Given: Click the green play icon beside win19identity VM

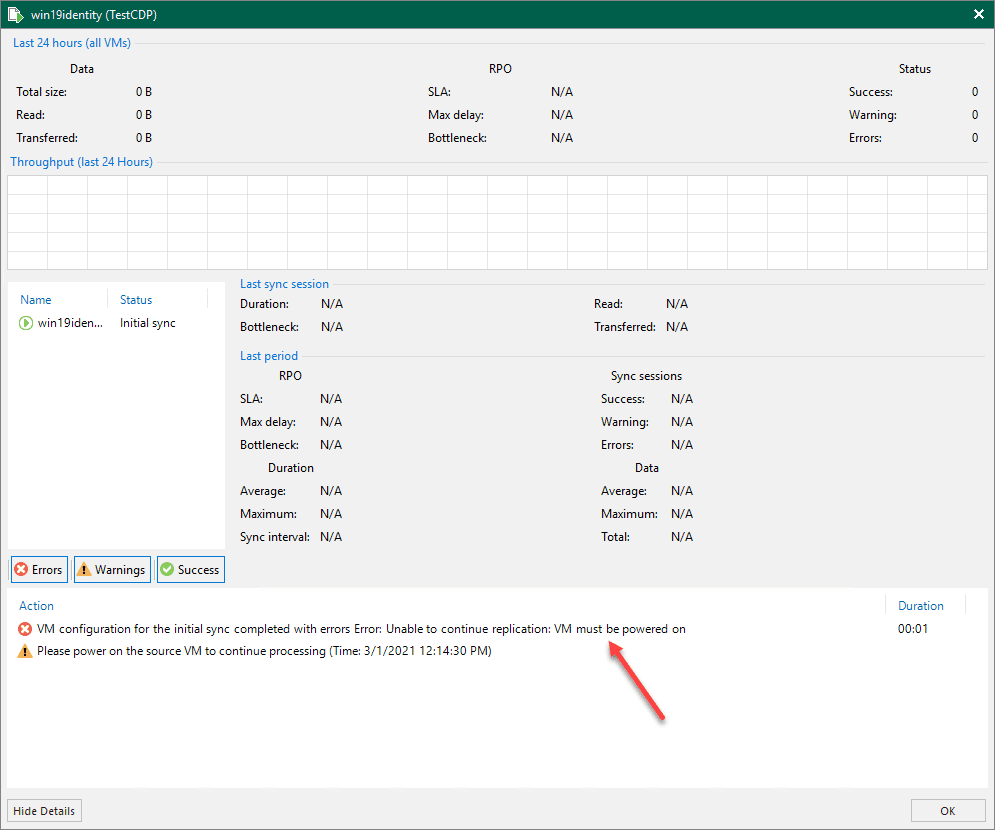Looking at the screenshot, I should pos(26,323).
